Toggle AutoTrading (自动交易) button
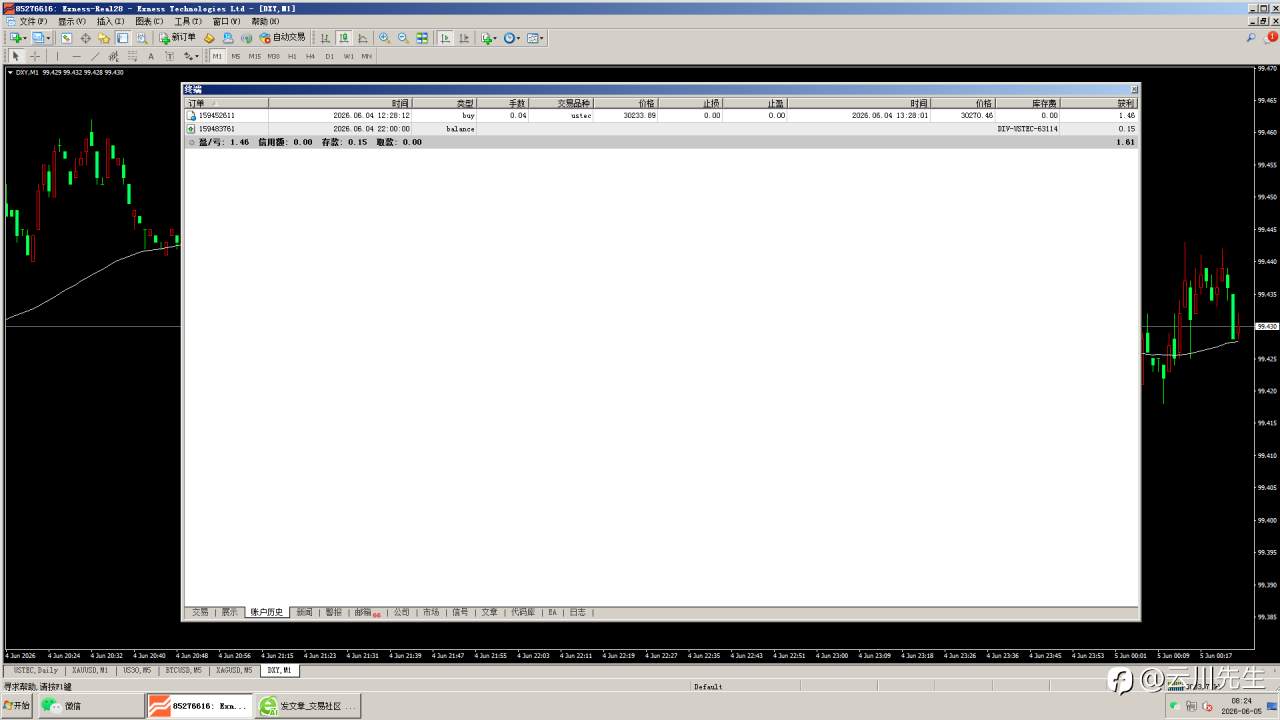Image resolution: width=1280 pixels, height=720 pixels. click(x=282, y=38)
